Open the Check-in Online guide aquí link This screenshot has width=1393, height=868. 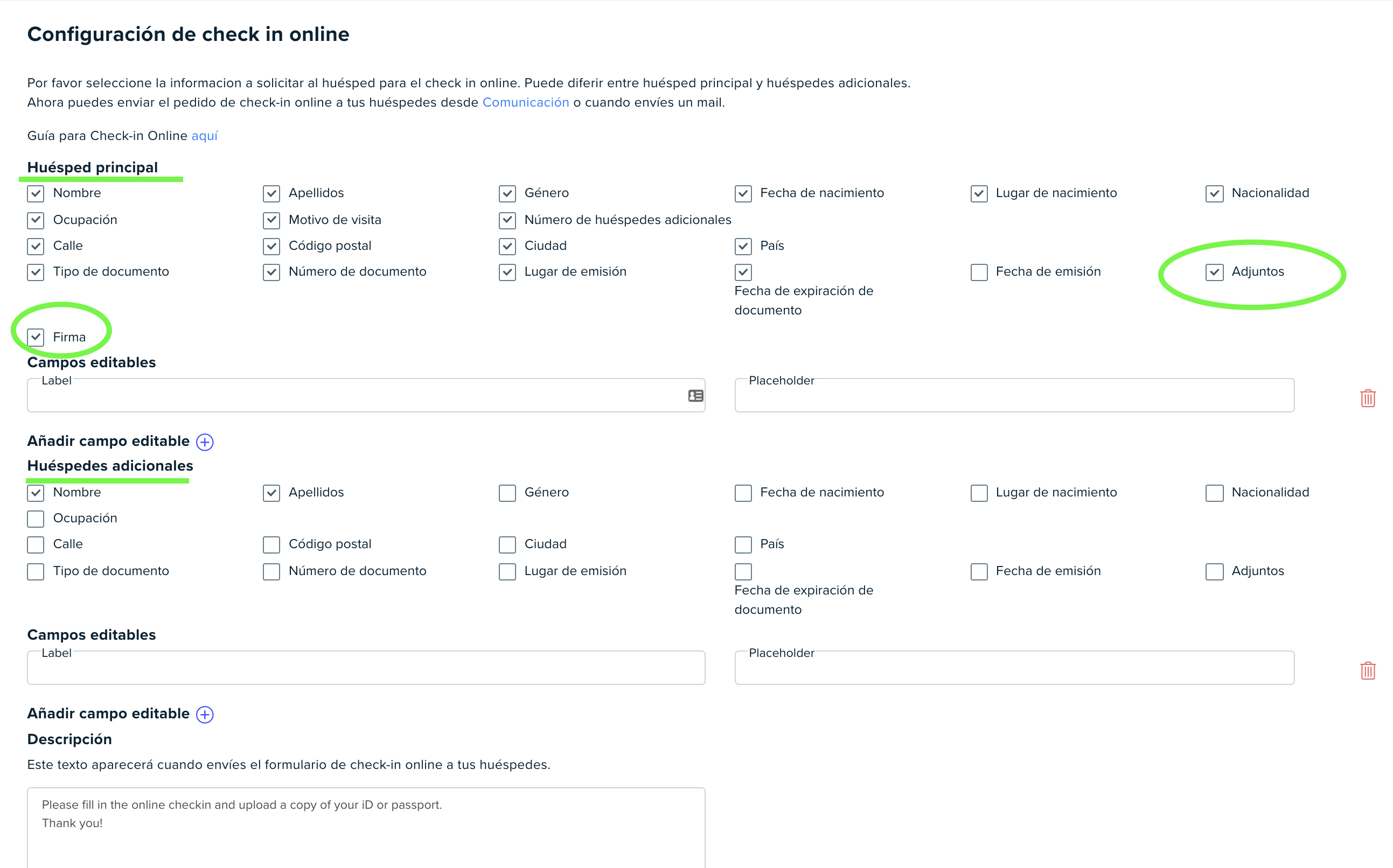point(204,136)
